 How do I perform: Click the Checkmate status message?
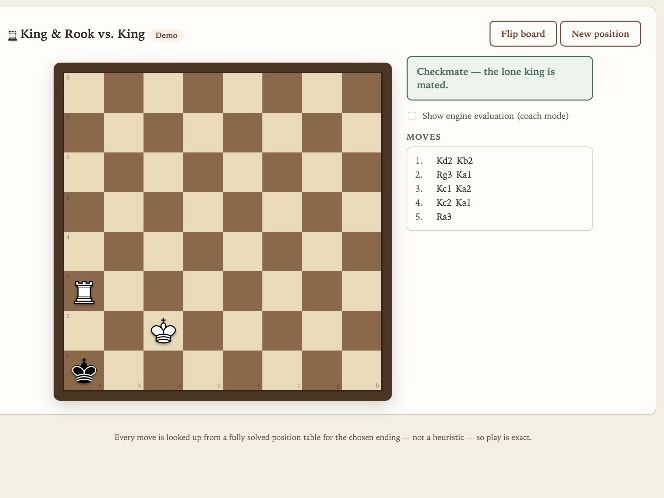(500, 78)
